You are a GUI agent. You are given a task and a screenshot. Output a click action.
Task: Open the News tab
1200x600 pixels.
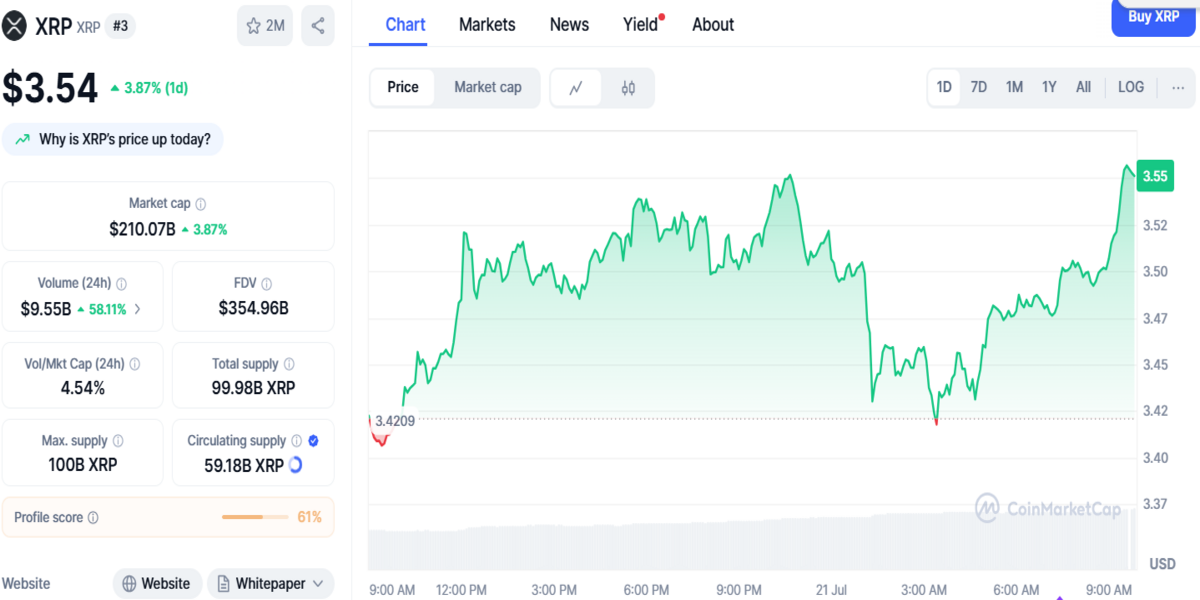tap(569, 25)
